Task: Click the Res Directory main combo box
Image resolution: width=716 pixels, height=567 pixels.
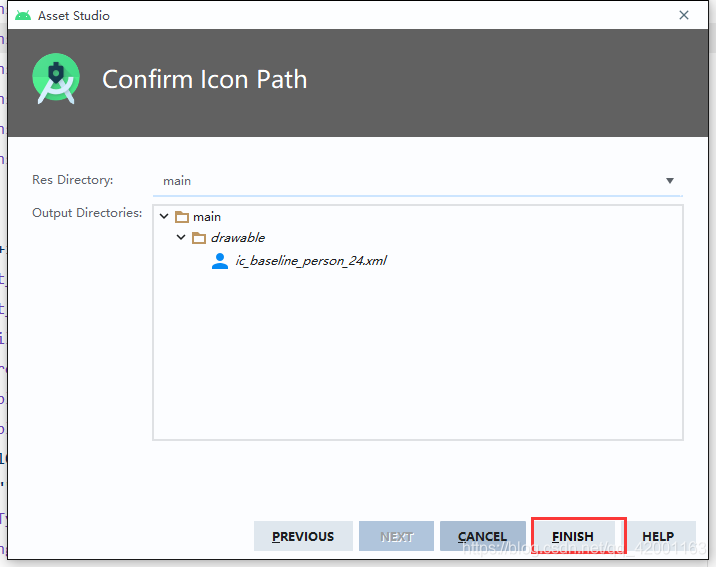Action: click(417, 181)
